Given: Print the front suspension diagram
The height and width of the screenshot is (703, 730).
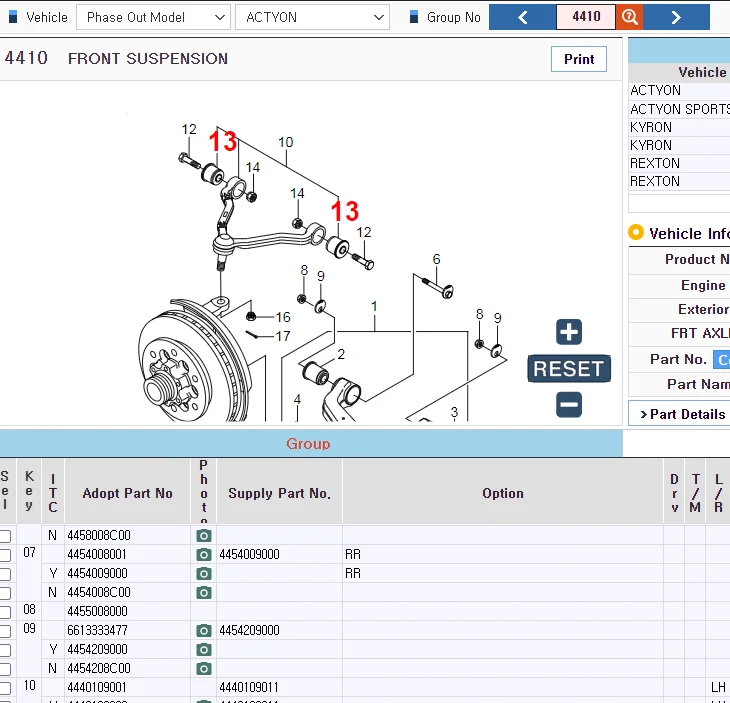Looking at the screenshot, I should (579, 59).
